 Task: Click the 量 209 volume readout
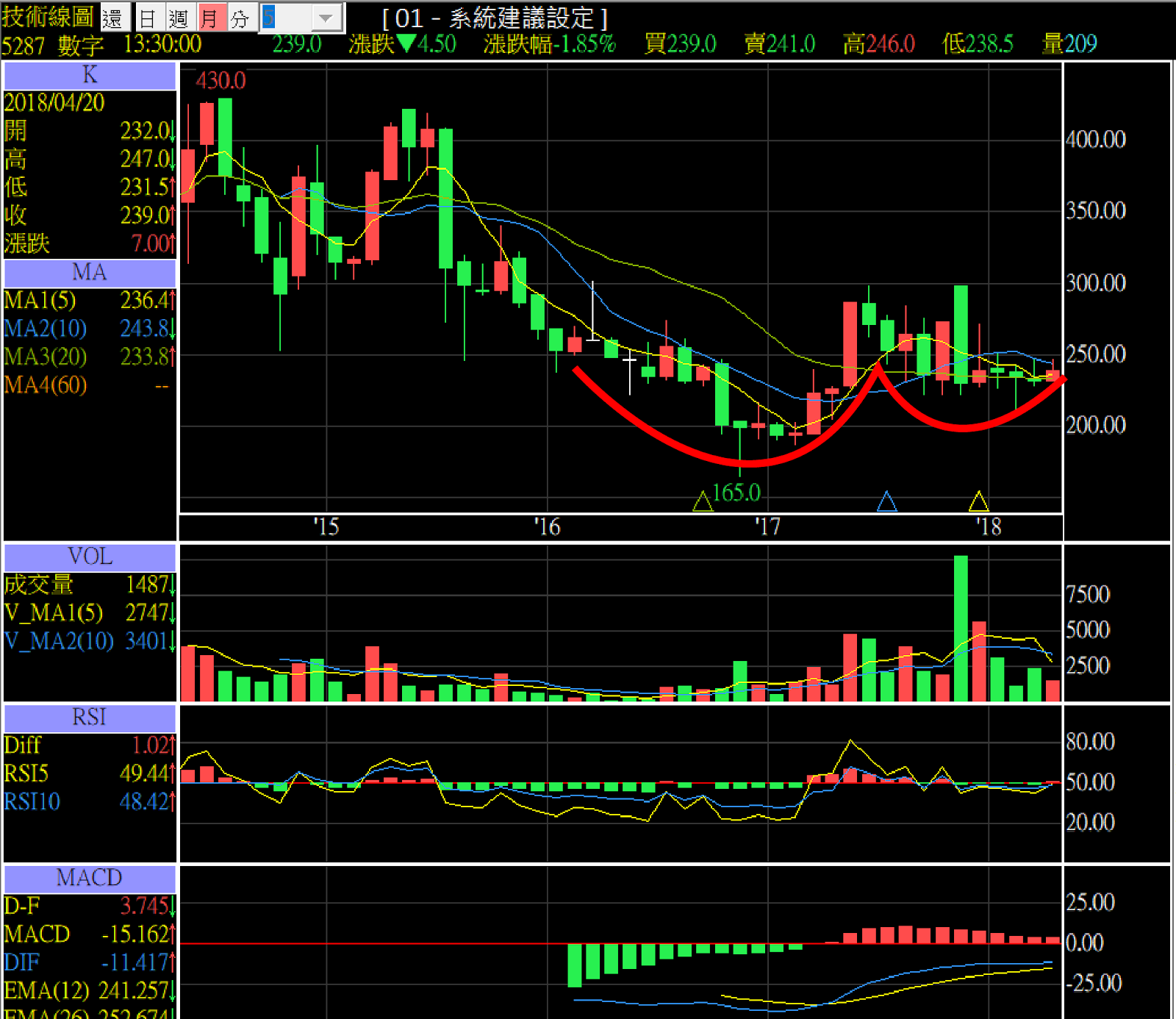1069,44
